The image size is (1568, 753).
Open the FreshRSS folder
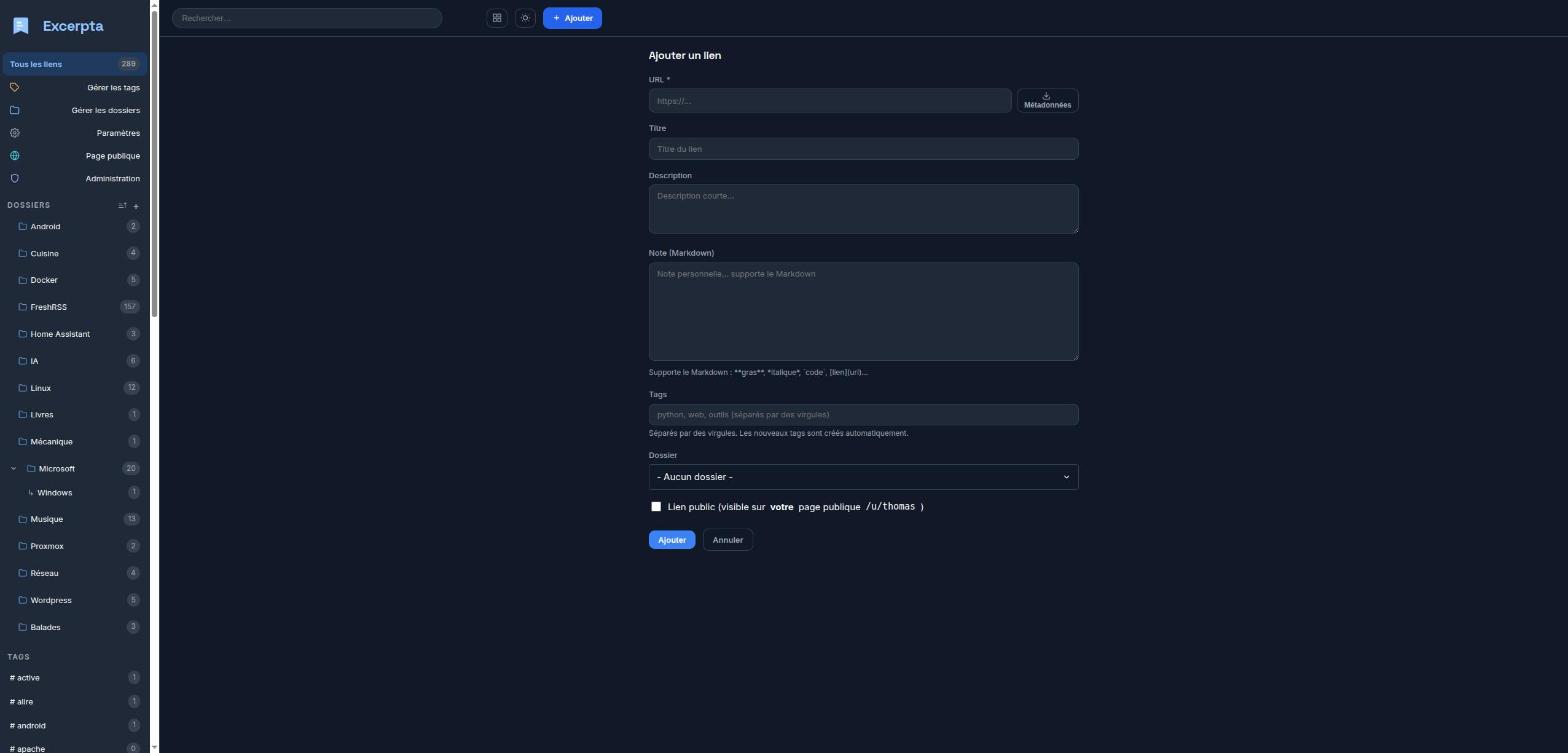point(74,307)
